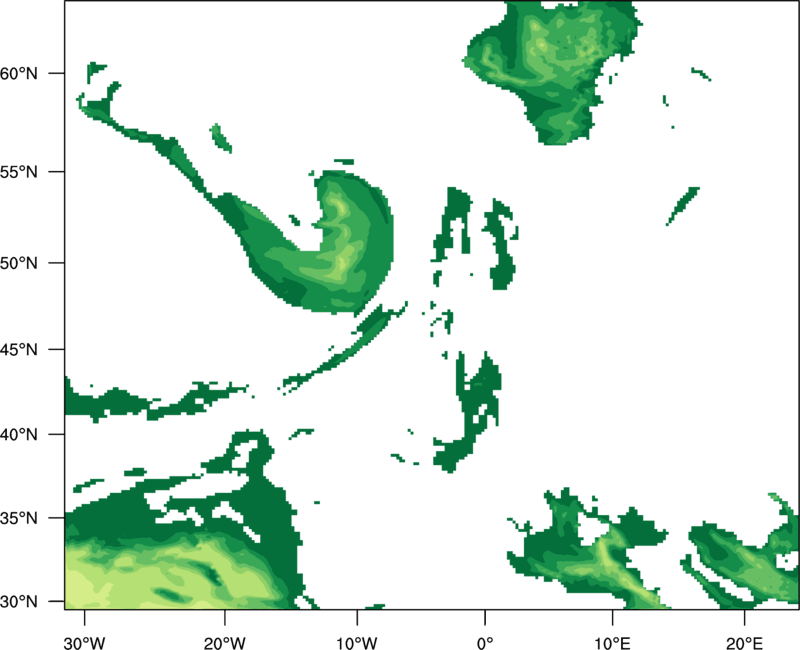Click the 60°N latitude label
This screenshot has width=800, height=650.
(x=19, y=73)
